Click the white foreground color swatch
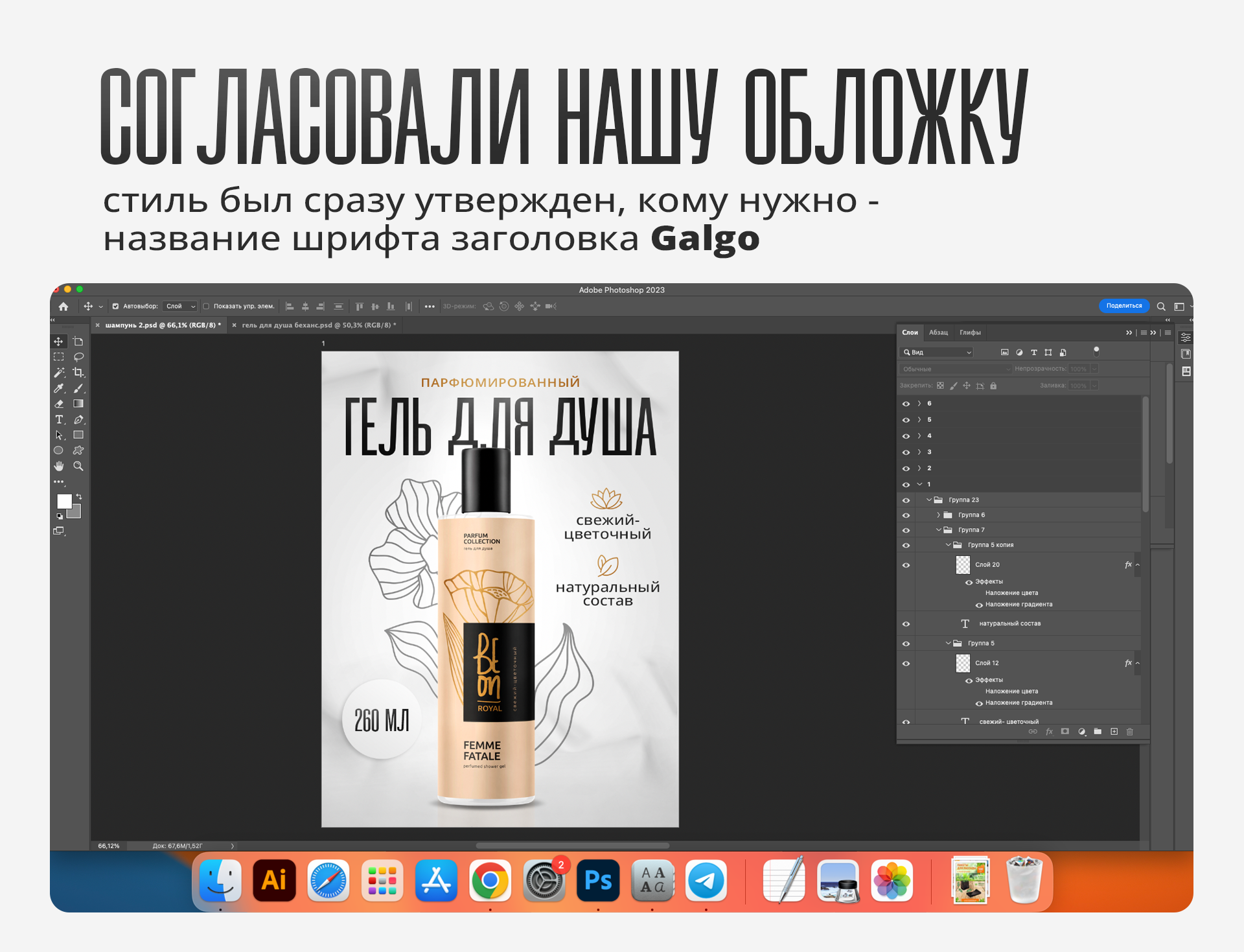This screenshot has height=952, width=1244. pyautogui.click(x=63, y=501)
